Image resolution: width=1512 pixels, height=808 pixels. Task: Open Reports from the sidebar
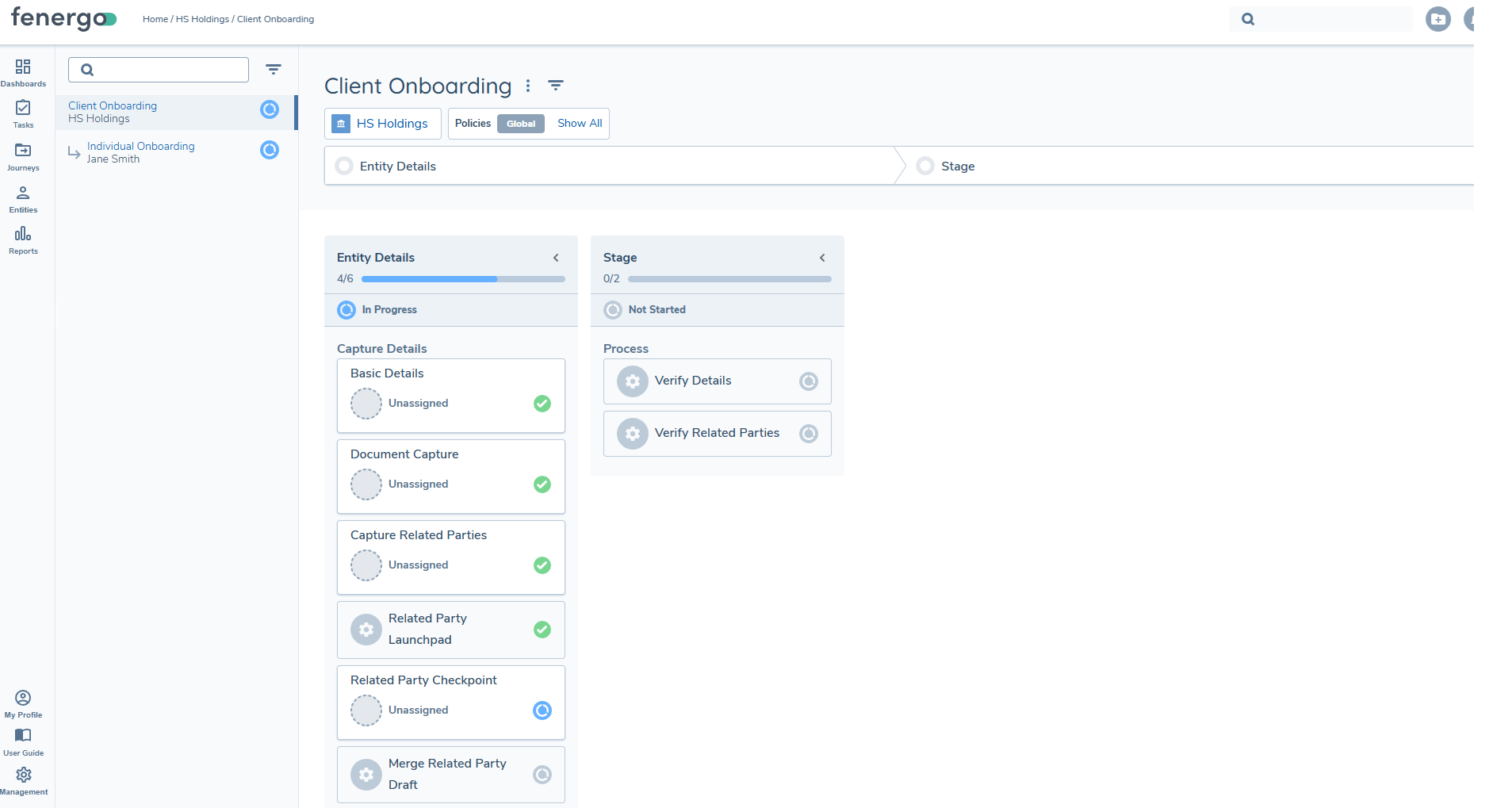click(23, 239)
